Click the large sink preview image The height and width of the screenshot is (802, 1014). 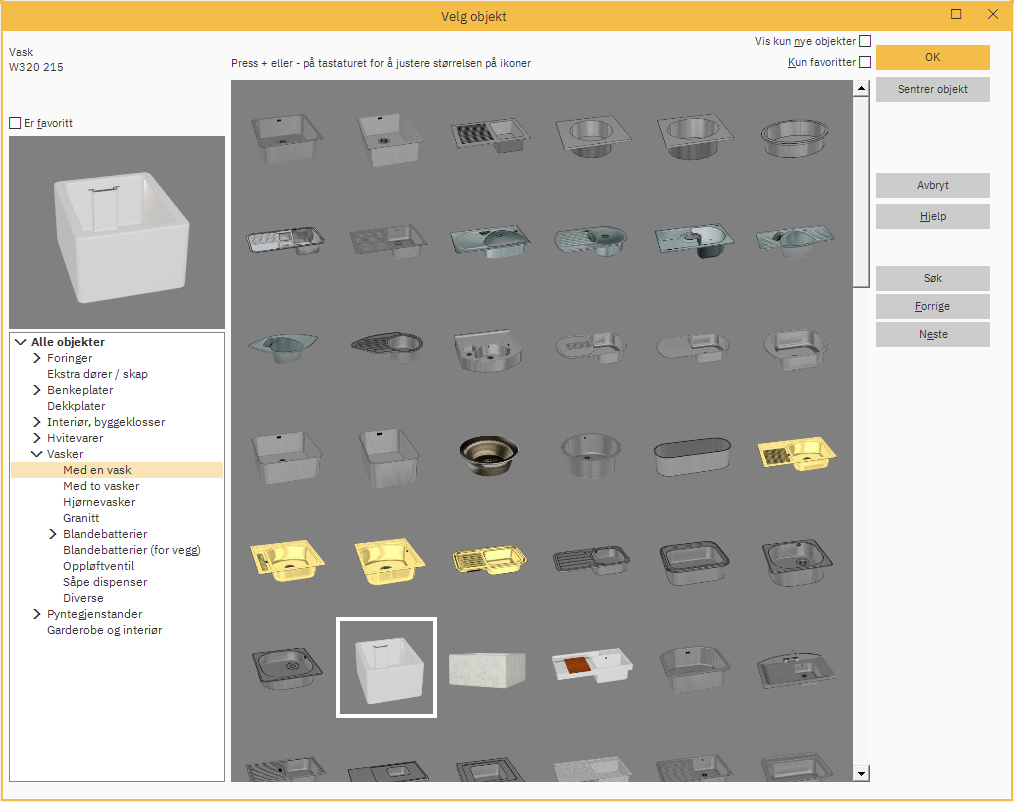click(x=117, y=232)
